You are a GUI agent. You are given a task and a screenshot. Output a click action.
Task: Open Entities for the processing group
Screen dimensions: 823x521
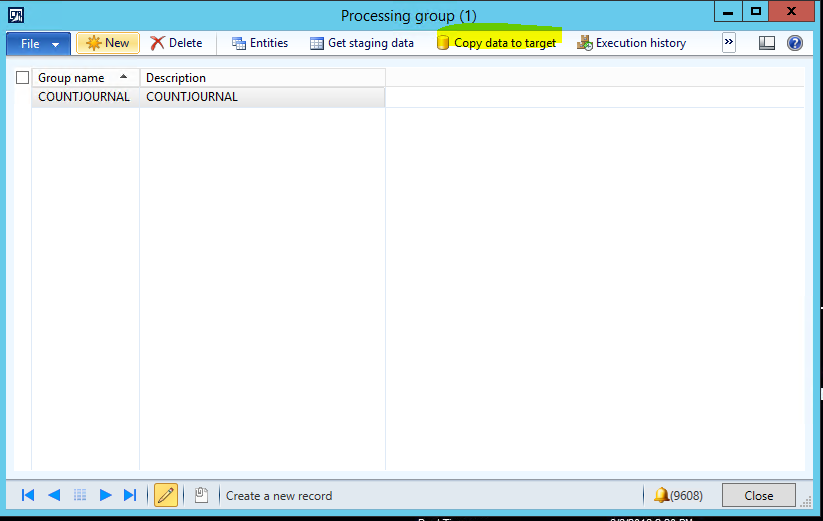coord(260,43)
